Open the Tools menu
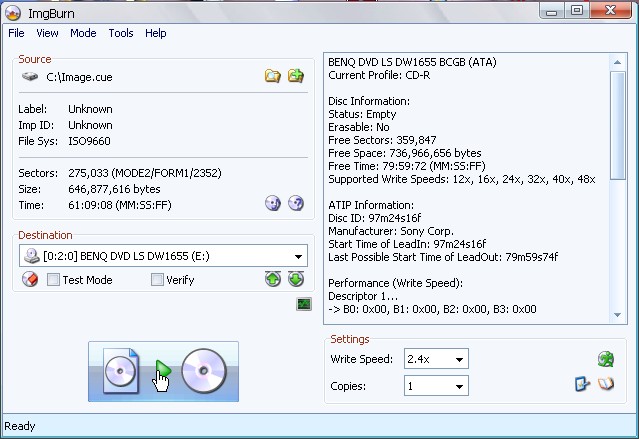 (x=121, y=33)
